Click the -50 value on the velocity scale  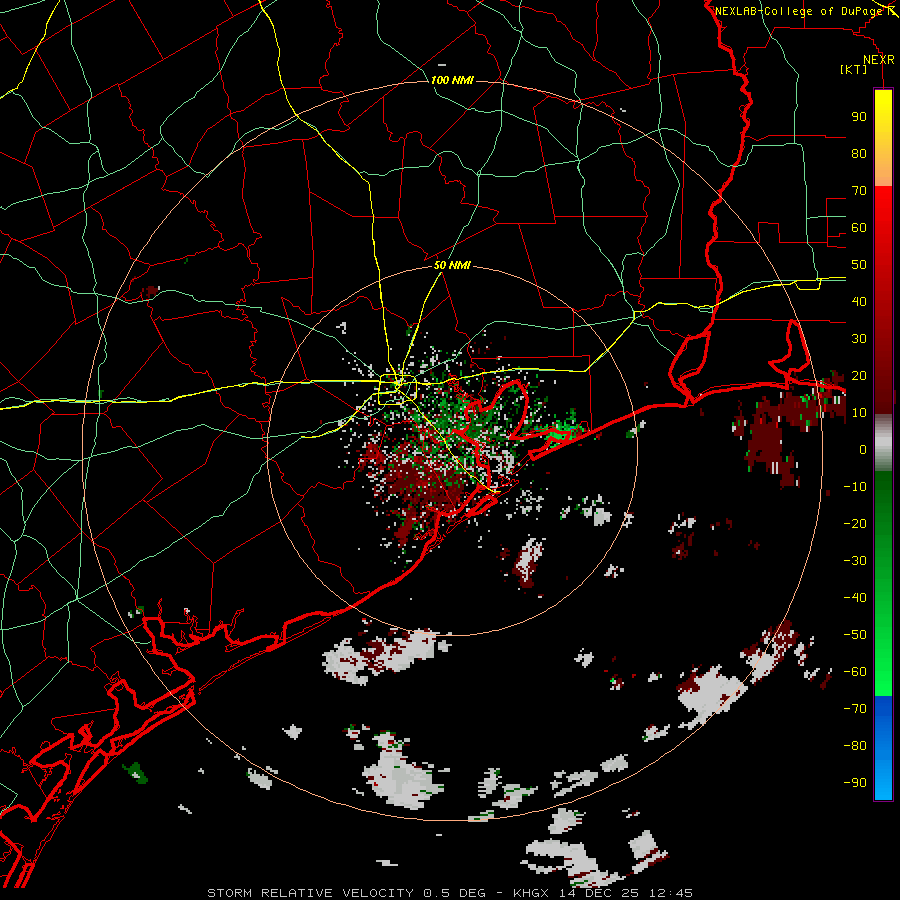click(855, 635)
